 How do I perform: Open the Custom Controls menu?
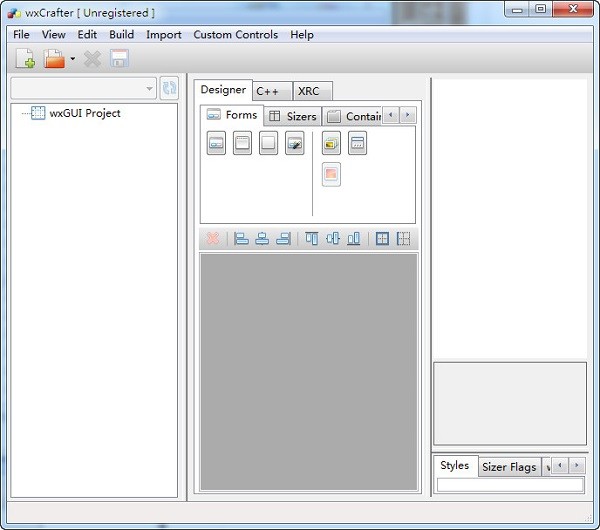coord(235,35)
